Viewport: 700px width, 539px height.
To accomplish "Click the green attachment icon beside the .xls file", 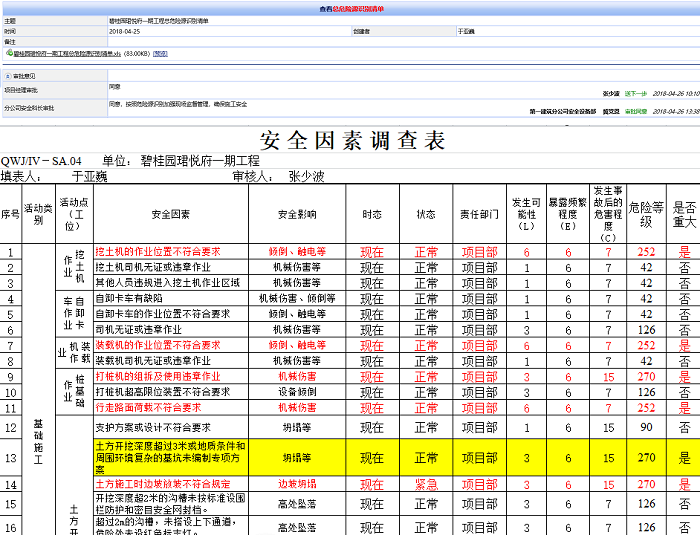I will coord(9,53).
